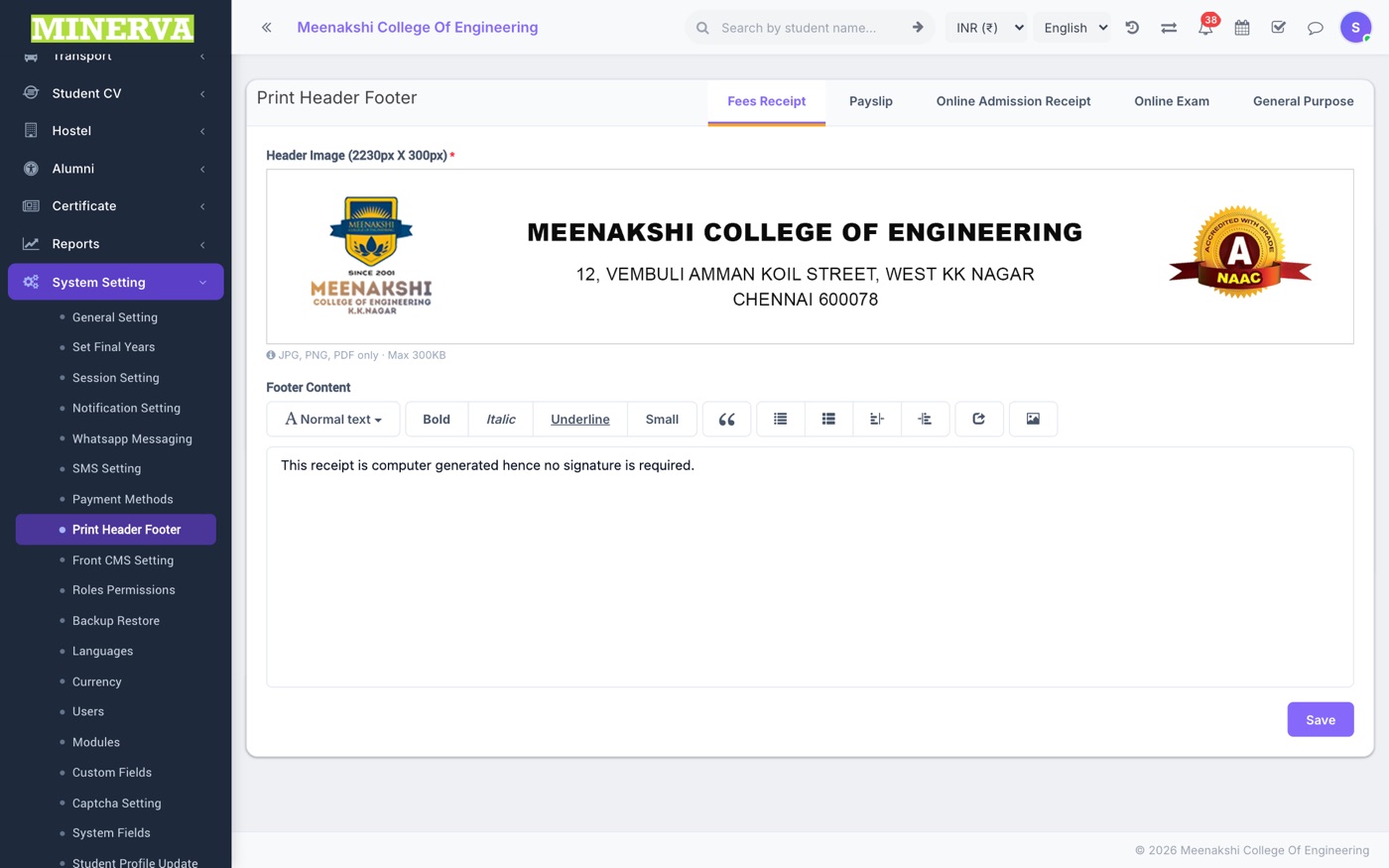This screenshot has height=868, width=1389.
Task: Save the header footer settings
Action: (1321, 719)
